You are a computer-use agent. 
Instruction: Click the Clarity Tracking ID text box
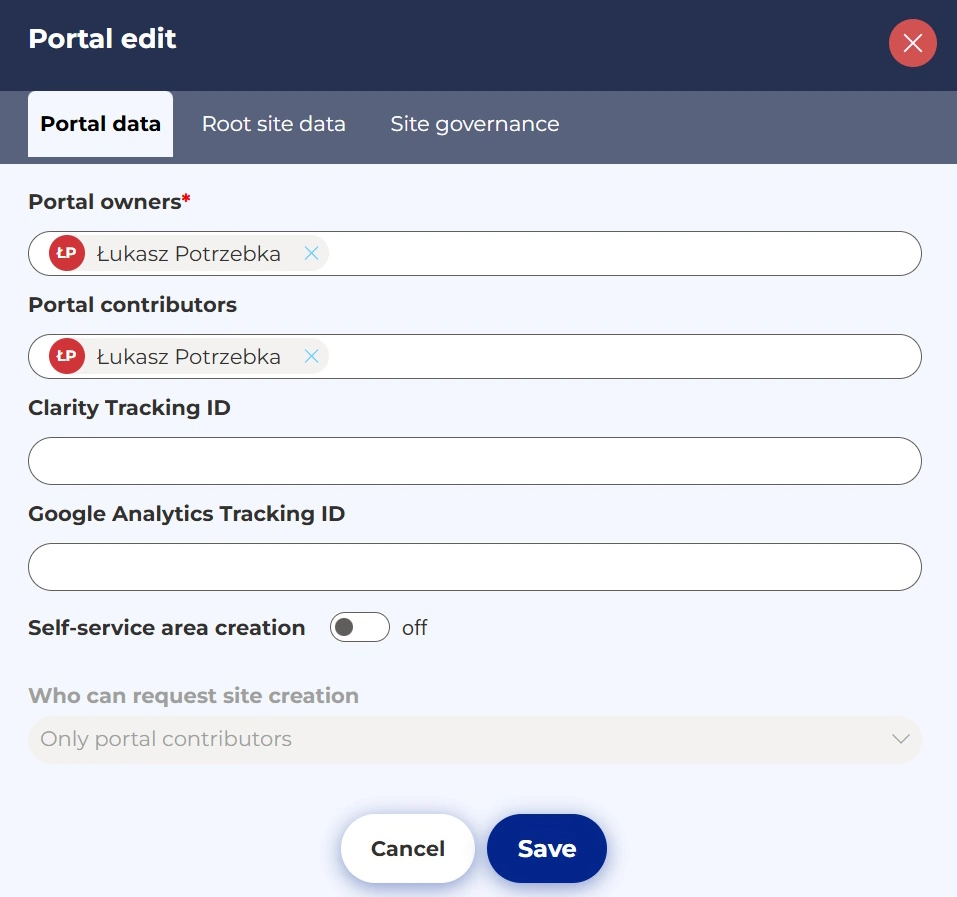474,461
